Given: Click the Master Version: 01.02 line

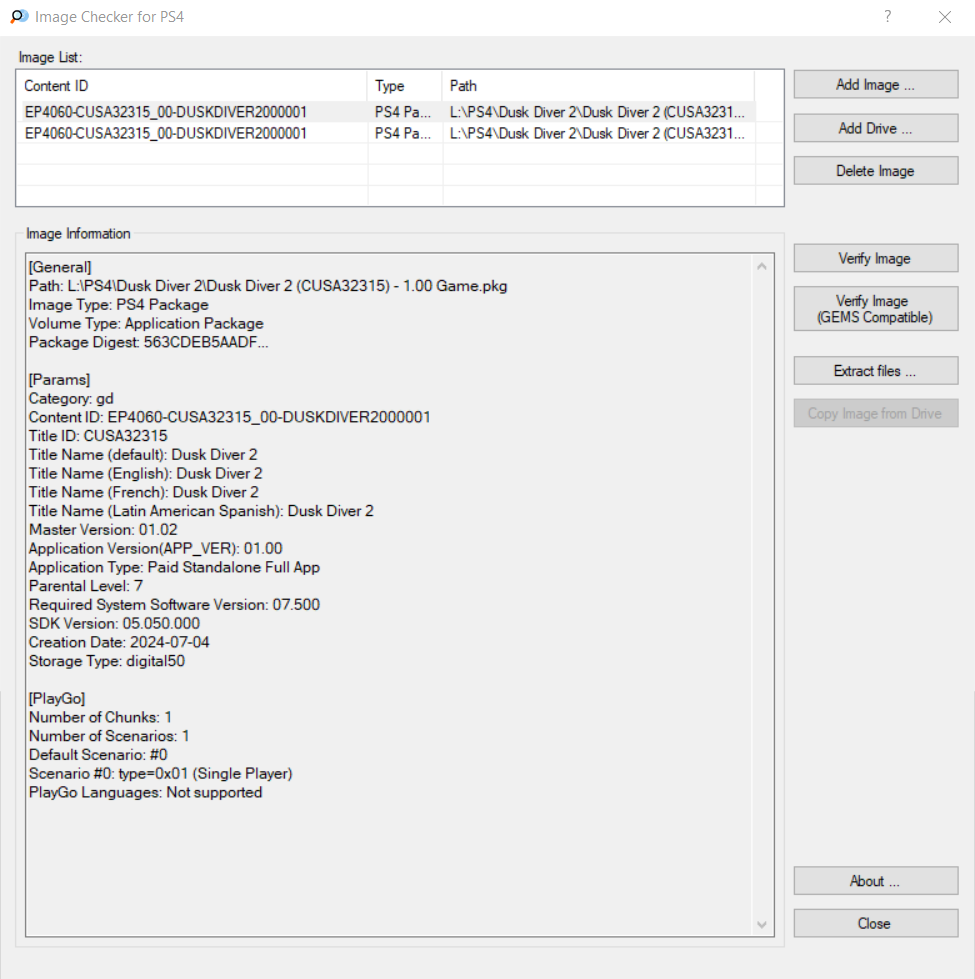Looking at the screenshot, I should point(103,529).
